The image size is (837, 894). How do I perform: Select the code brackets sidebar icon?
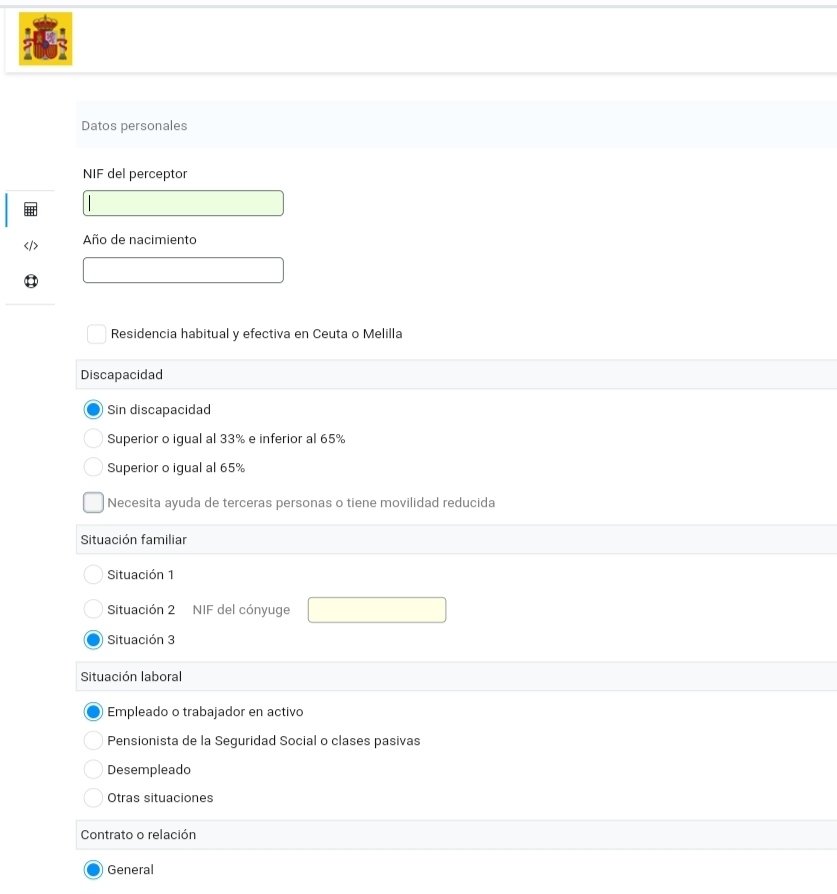point(31,246)
